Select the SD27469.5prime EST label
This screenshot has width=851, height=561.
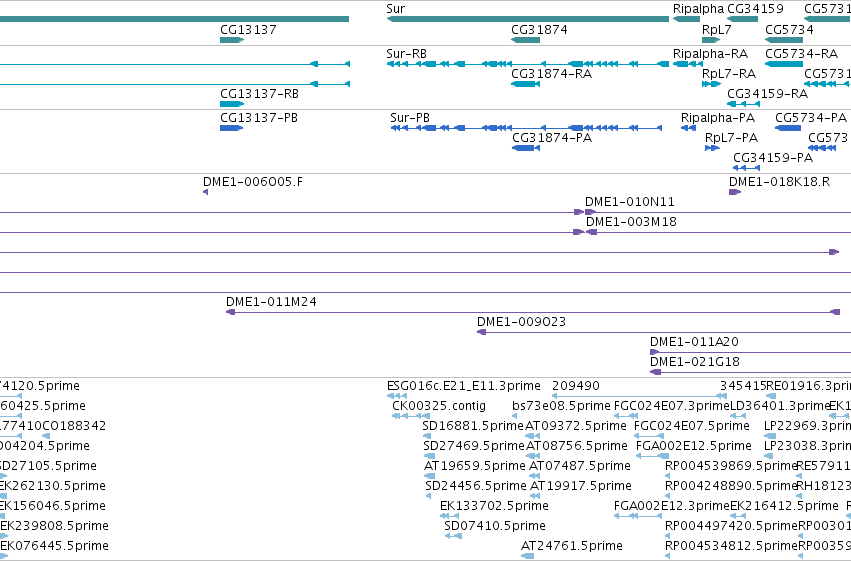(x=474, y=446)
